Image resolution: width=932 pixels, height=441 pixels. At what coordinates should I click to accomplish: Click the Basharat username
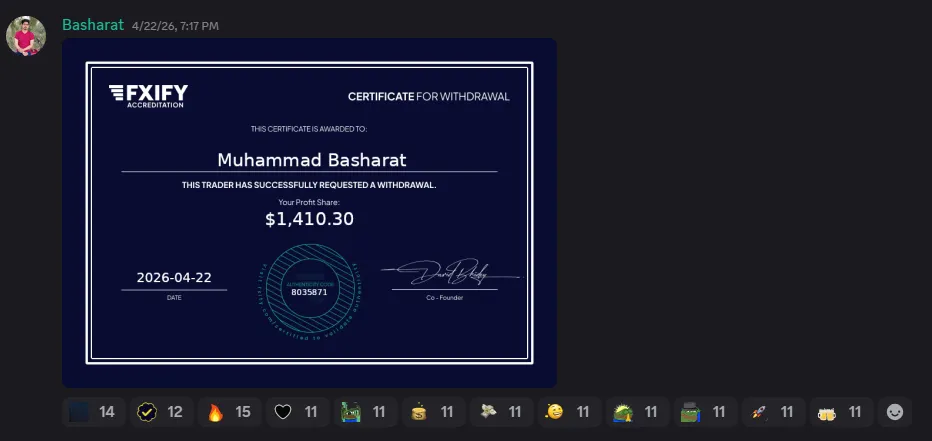tap(93, 25)
